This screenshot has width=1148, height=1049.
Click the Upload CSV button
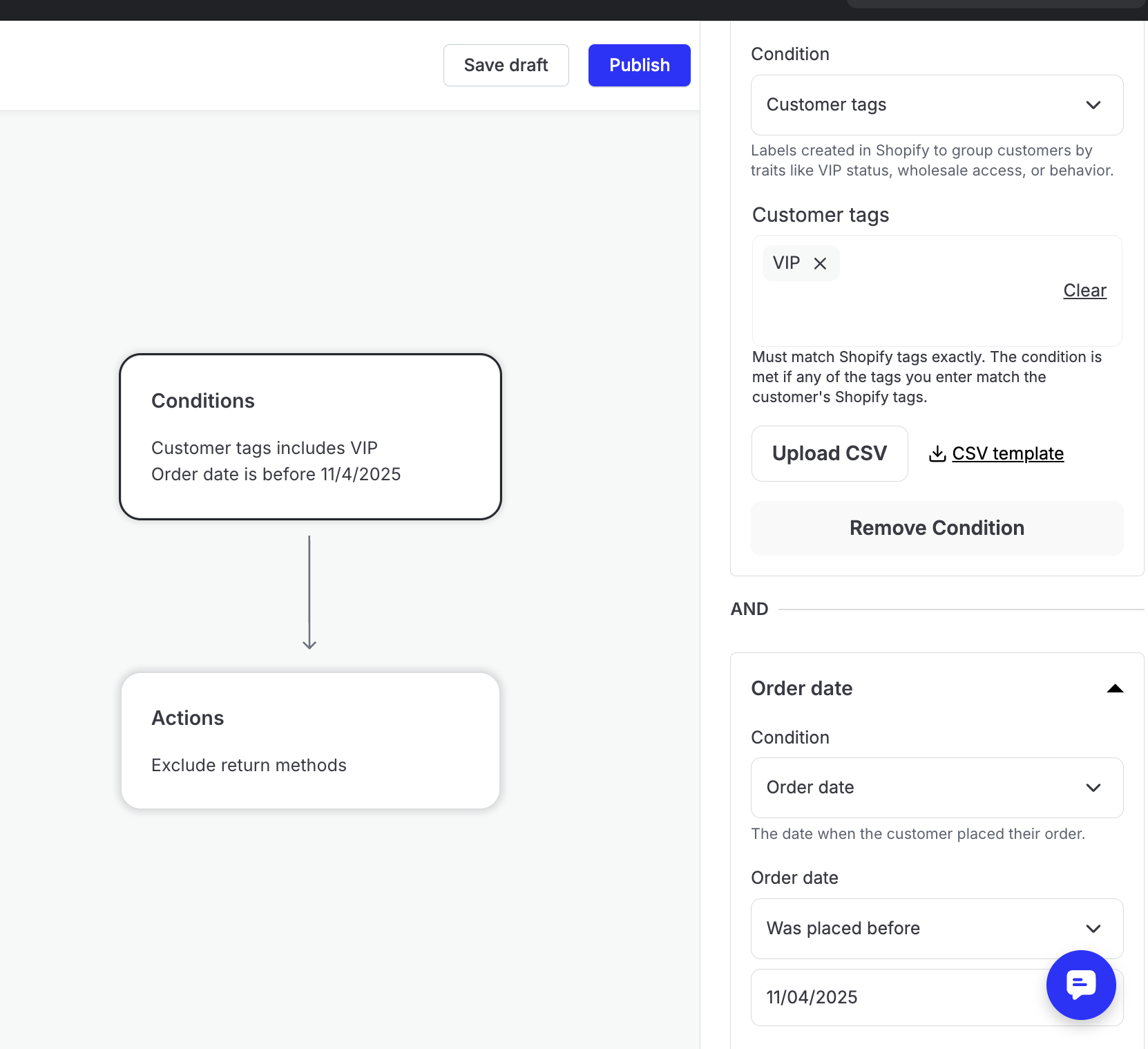tap(829, 453)
